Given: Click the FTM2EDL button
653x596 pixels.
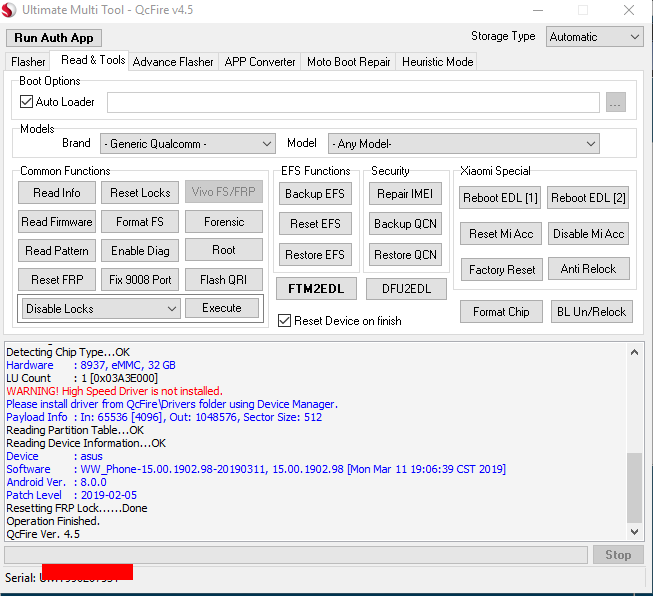Looking at the screenshot, I should (x=317, y=289).
